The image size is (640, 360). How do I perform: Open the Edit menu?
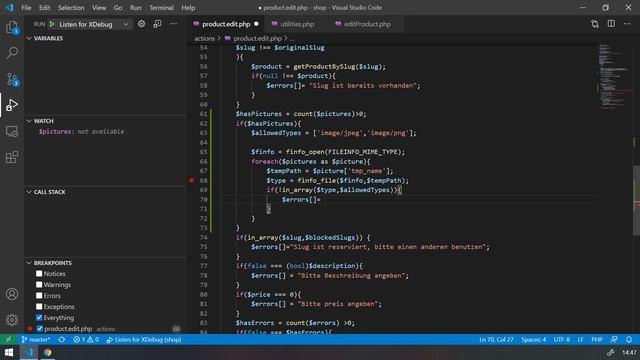pos(44,8)
